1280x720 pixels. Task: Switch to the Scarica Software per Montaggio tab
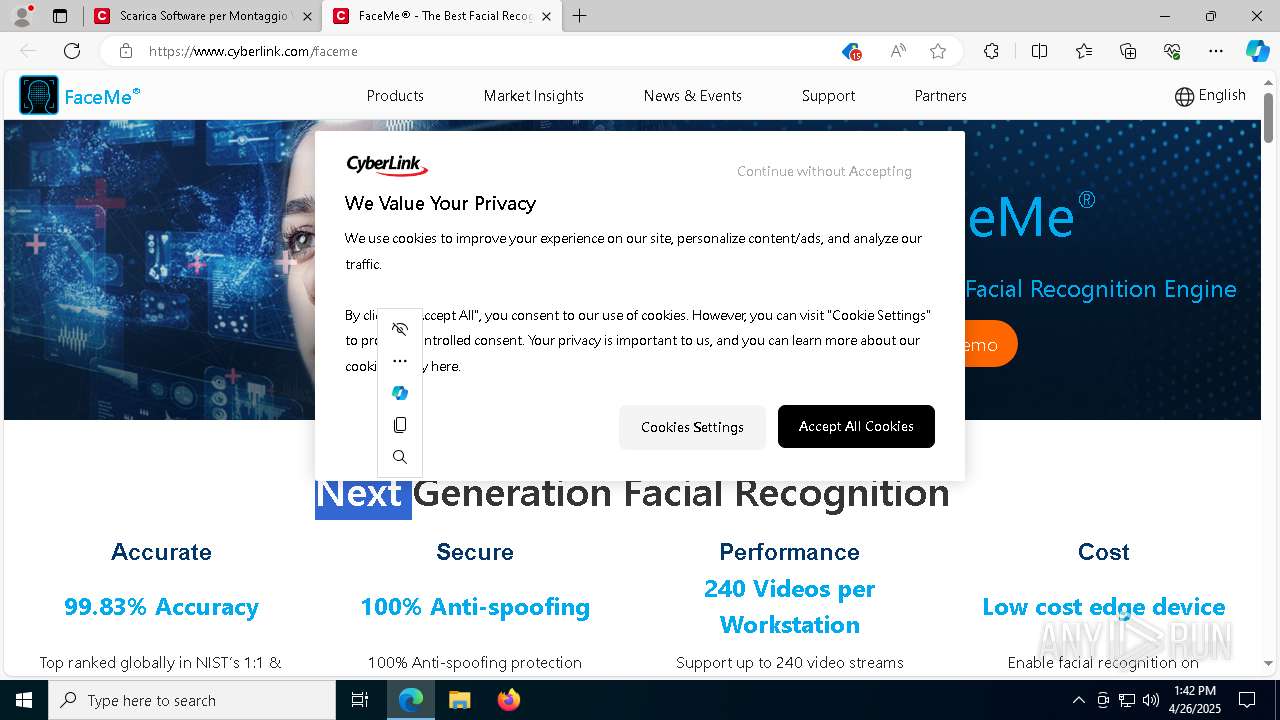coord(204,16)
